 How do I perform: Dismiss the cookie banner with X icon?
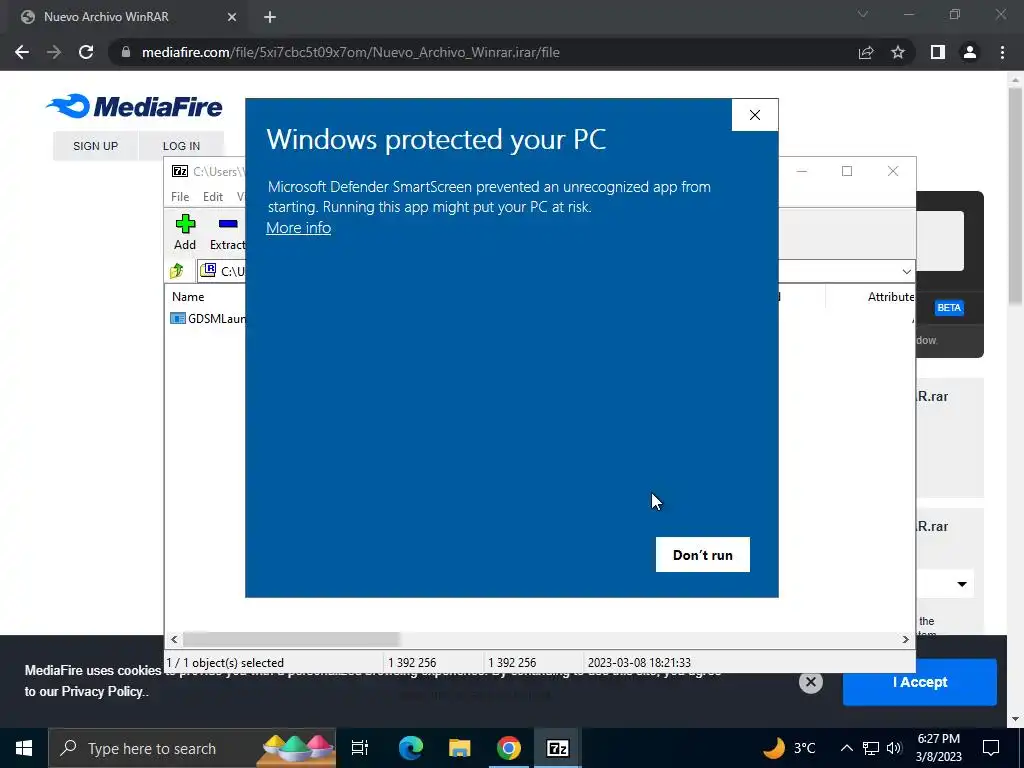coord(810,682)
